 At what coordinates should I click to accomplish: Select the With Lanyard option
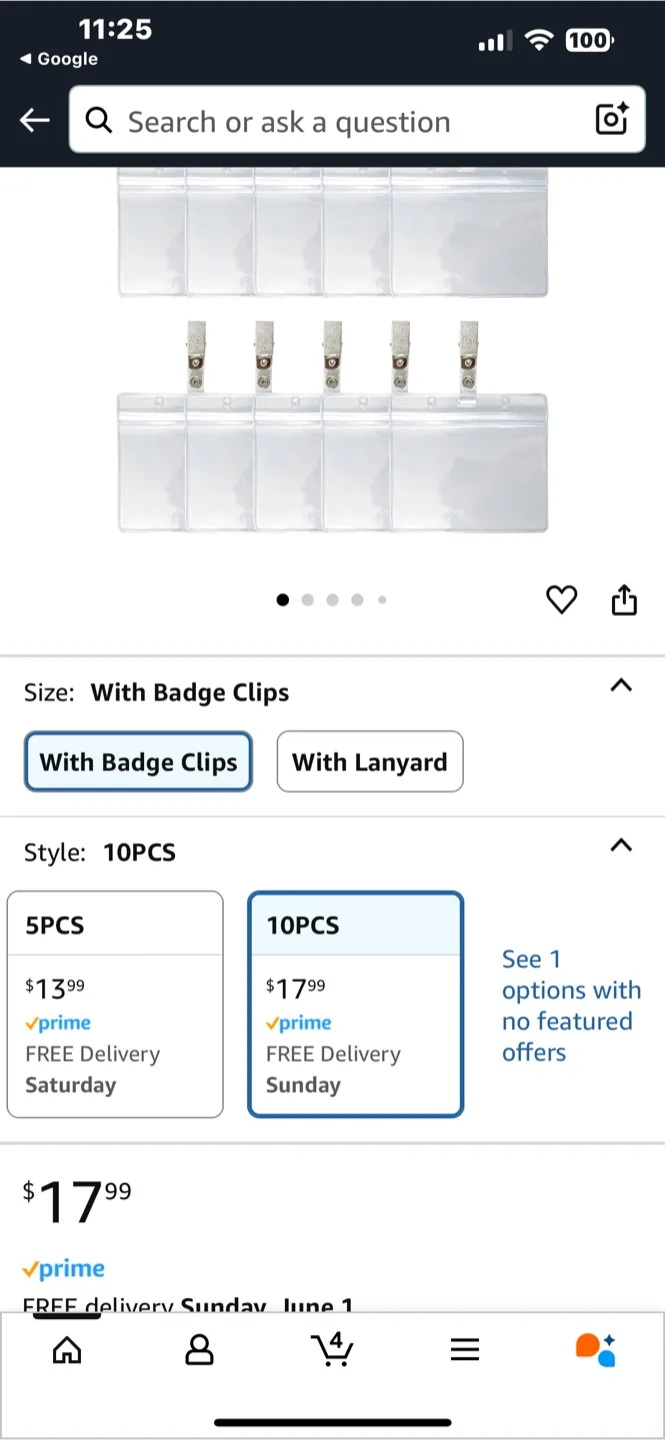pyautogui.click(x=370, y=762)
